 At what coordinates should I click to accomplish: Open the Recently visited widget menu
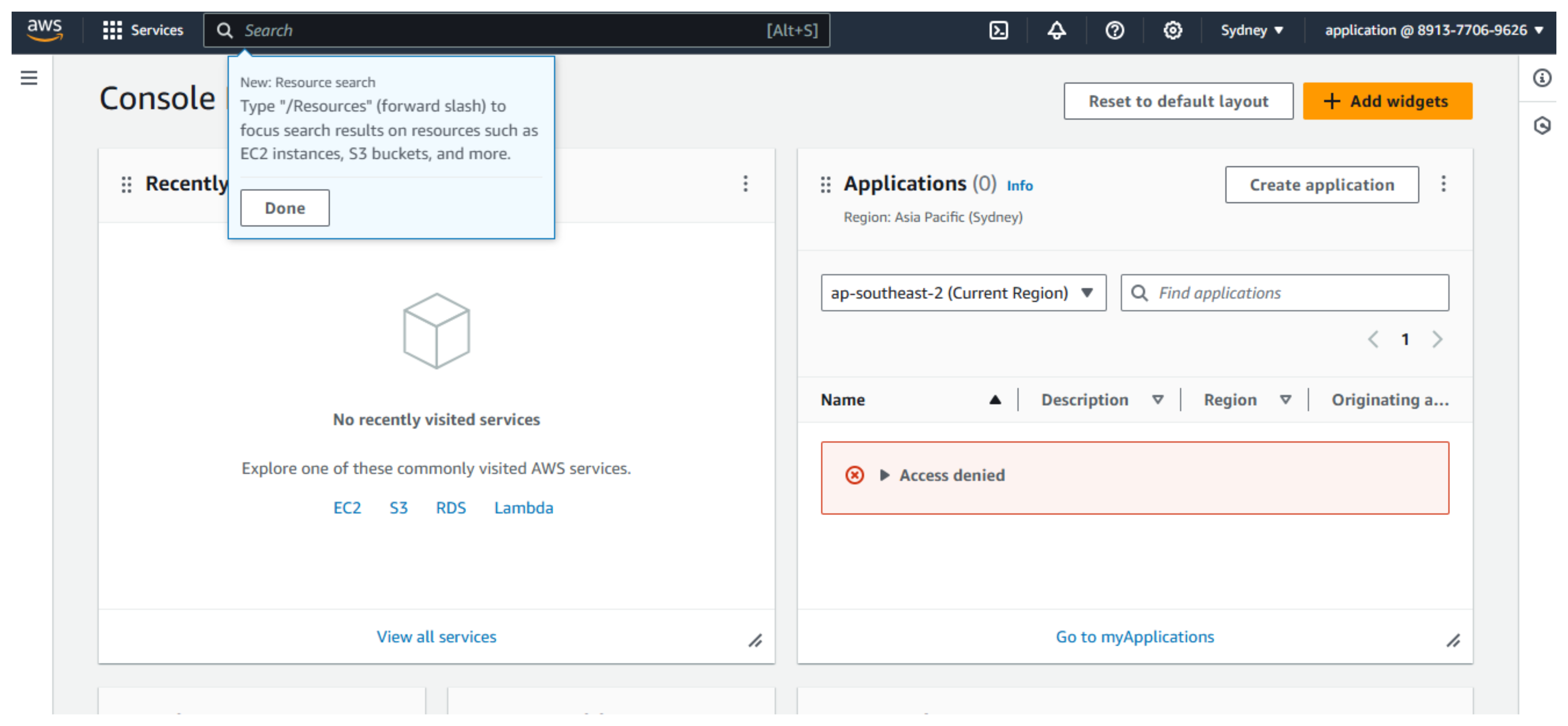(x=745, y=184)
